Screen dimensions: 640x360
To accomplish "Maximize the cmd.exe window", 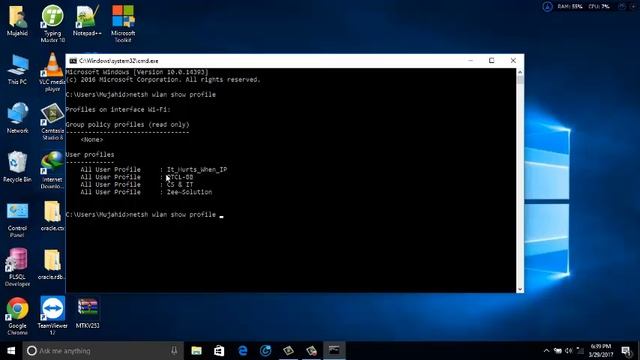I will 491,60.
